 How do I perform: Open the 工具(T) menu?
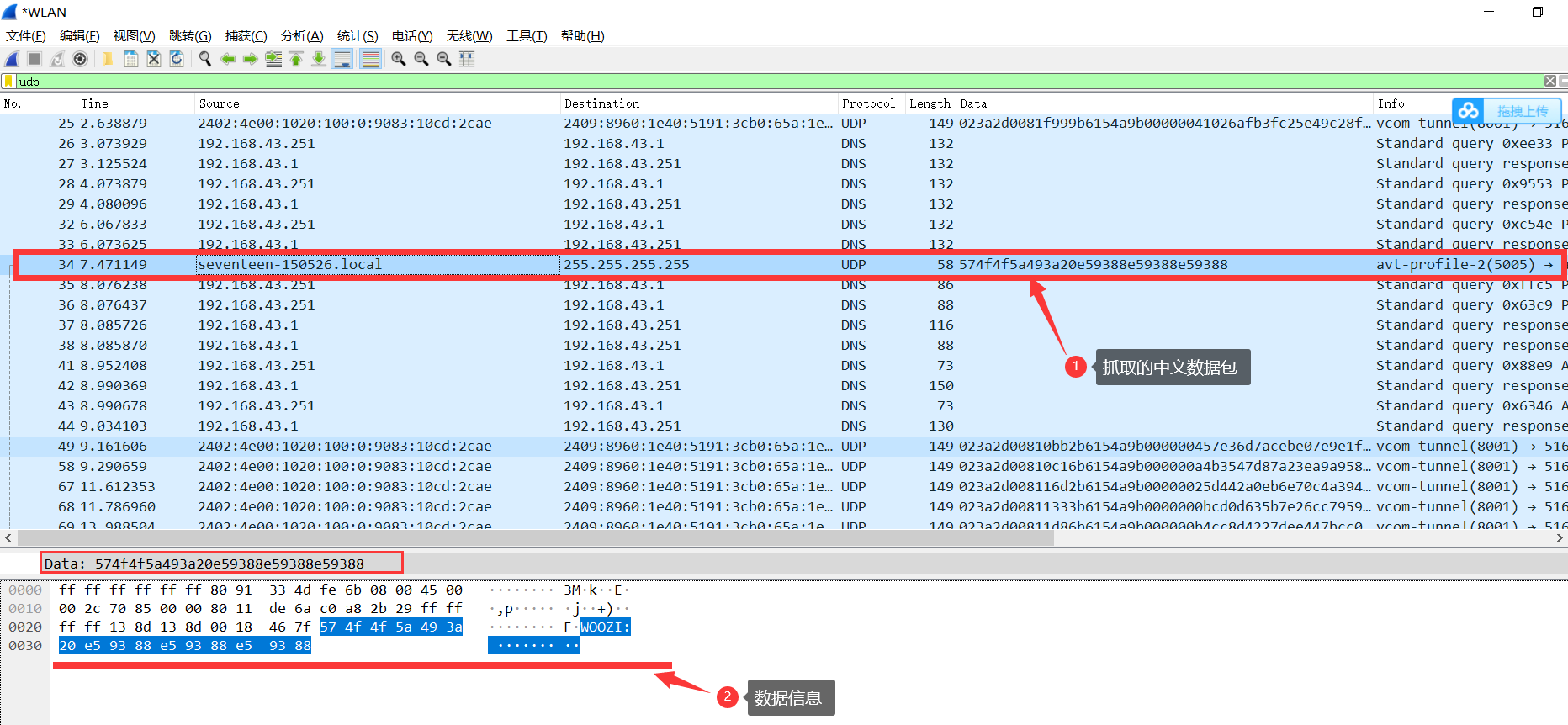[x=527, y=36]
